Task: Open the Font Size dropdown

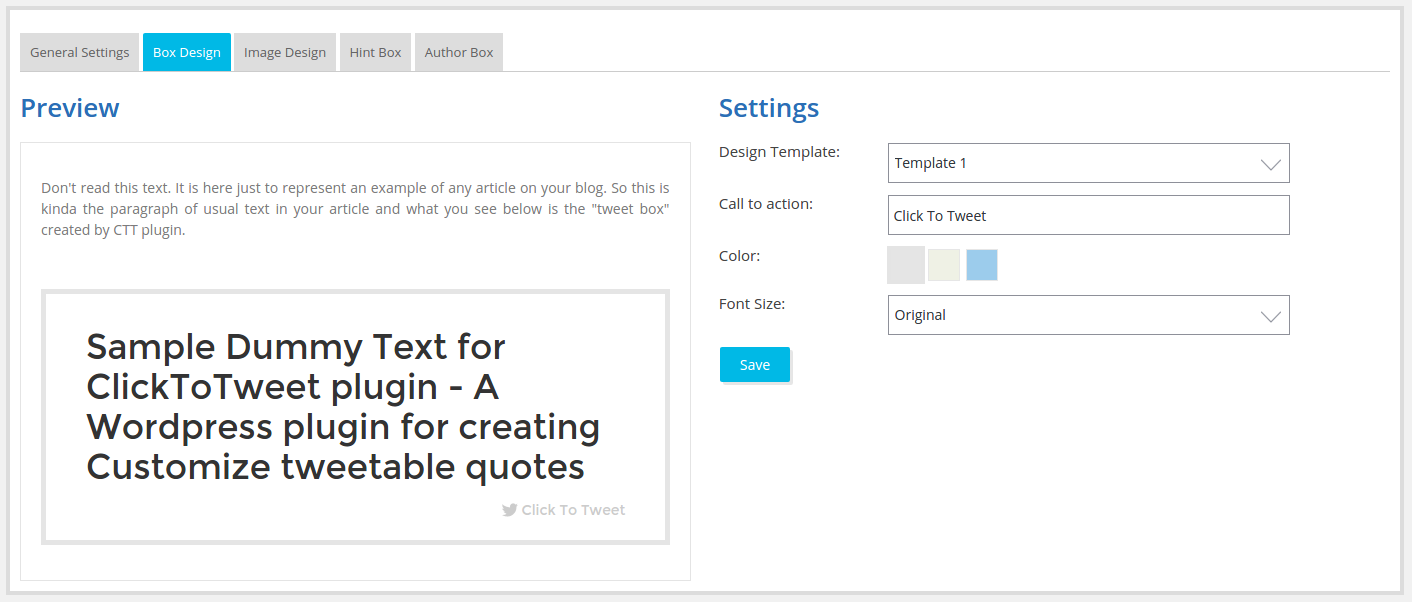Action: pos(1088,315)
